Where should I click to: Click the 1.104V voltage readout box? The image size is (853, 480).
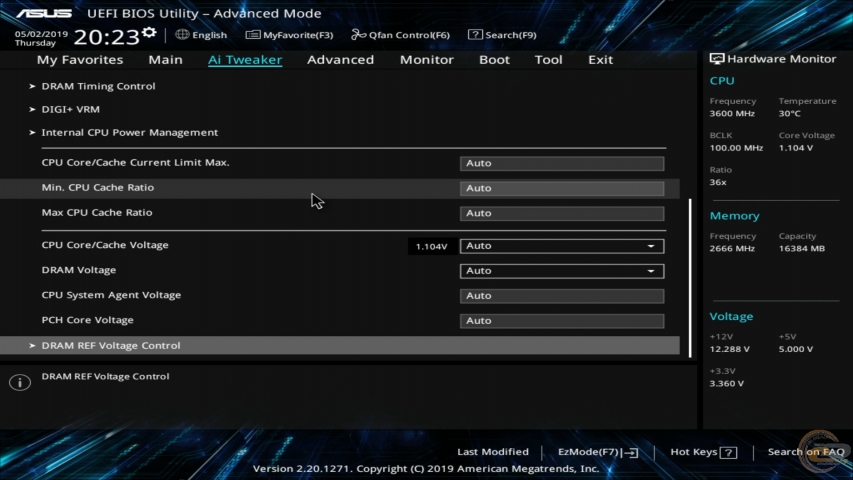tap(431, 247)
